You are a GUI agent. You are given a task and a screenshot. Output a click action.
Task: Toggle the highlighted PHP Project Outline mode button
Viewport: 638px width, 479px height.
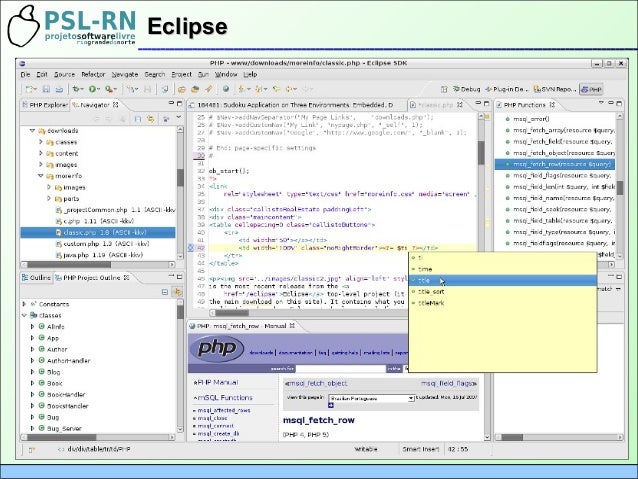coord(177,292)
